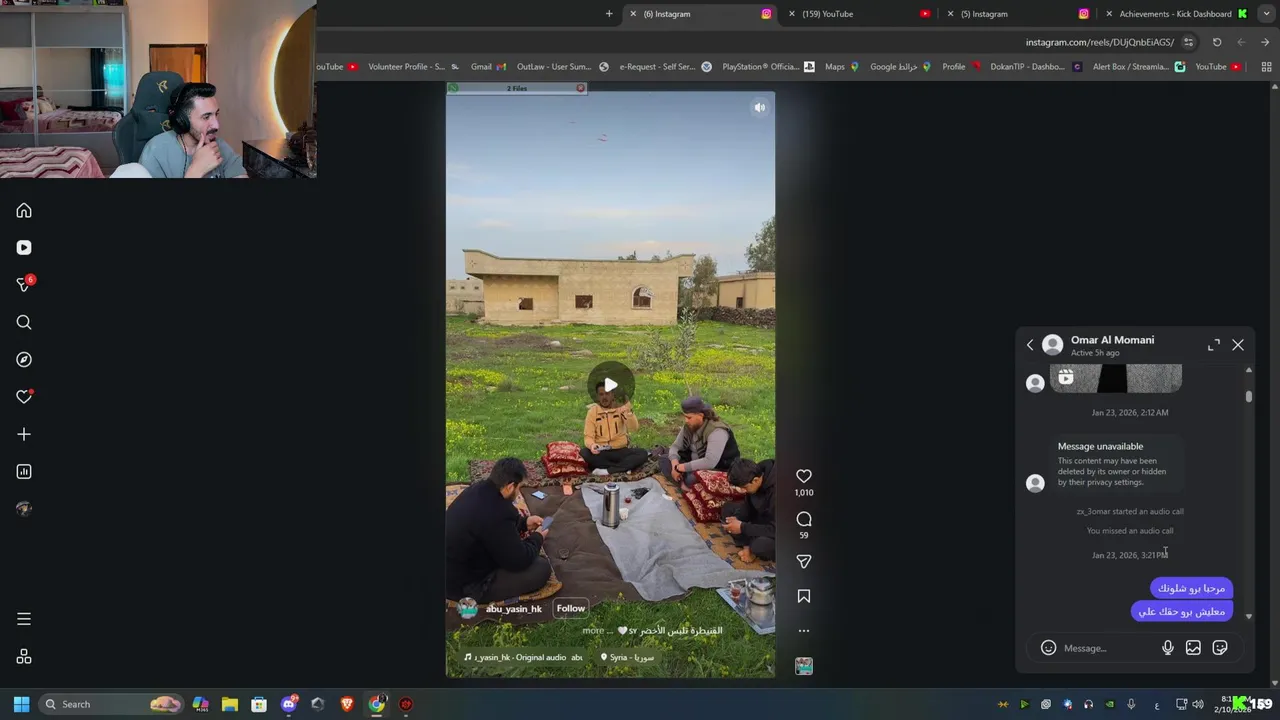
Task: Click the right-pointing browser navigation arrow
Action: [1265, 42]
